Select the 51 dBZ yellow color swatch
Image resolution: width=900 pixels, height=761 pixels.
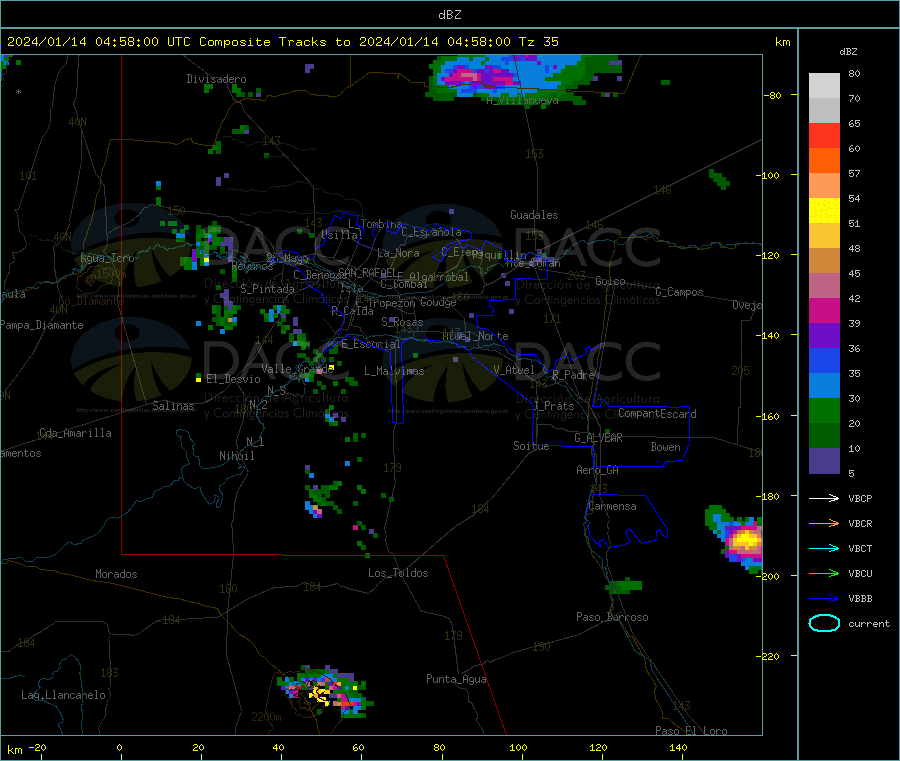[x=824, y=211]
